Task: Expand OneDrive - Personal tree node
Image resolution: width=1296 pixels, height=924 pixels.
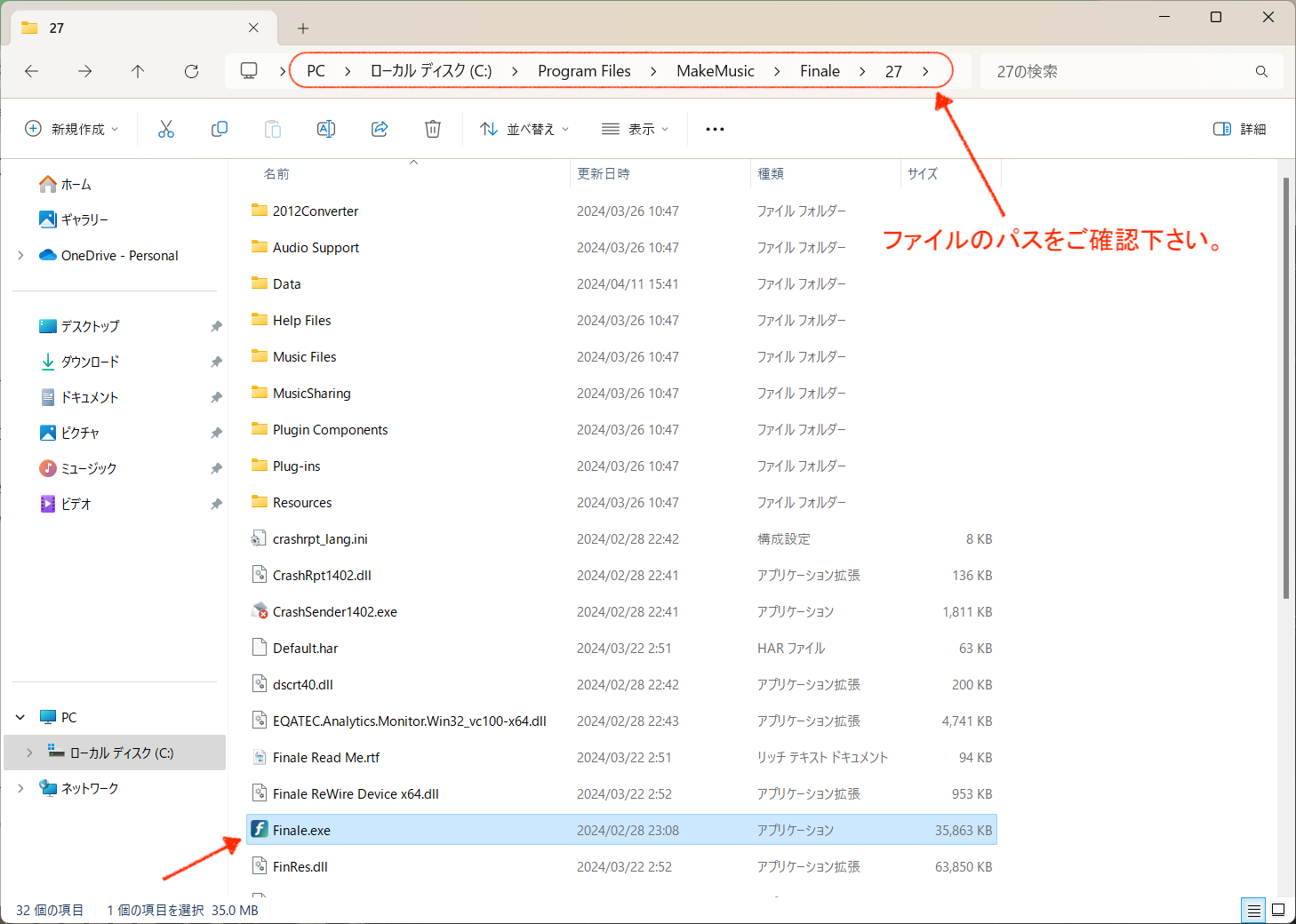Action: point(20,255)
